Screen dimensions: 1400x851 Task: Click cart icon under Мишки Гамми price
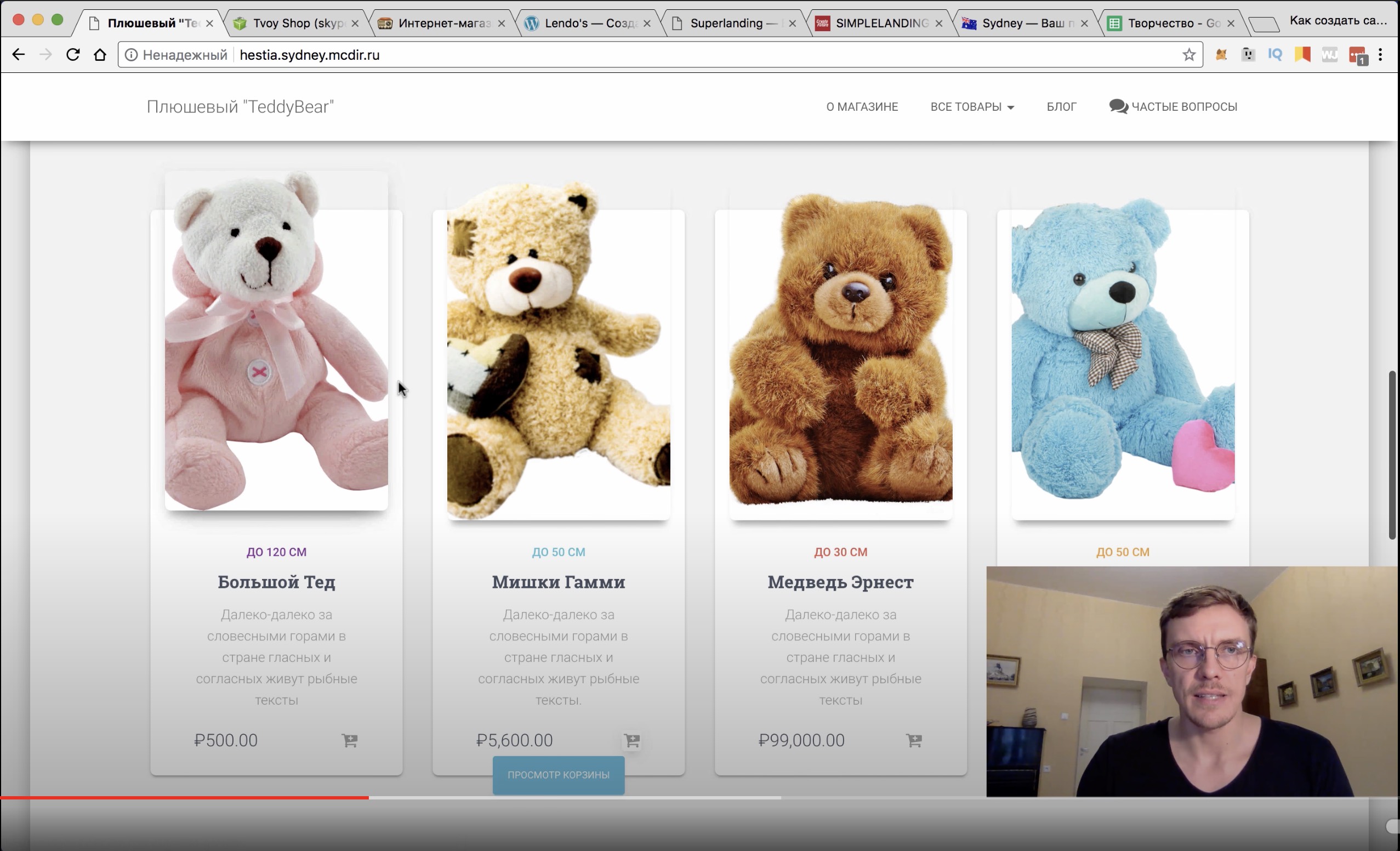[632, 740]
